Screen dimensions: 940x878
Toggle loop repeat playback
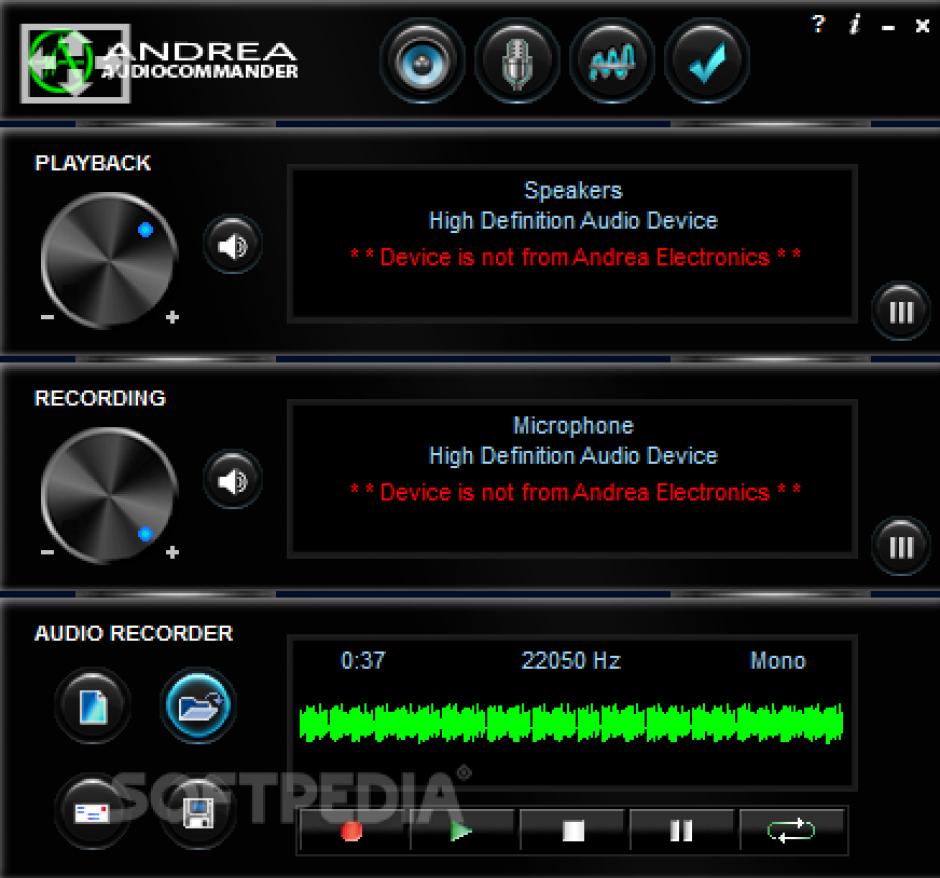[792, 831]
